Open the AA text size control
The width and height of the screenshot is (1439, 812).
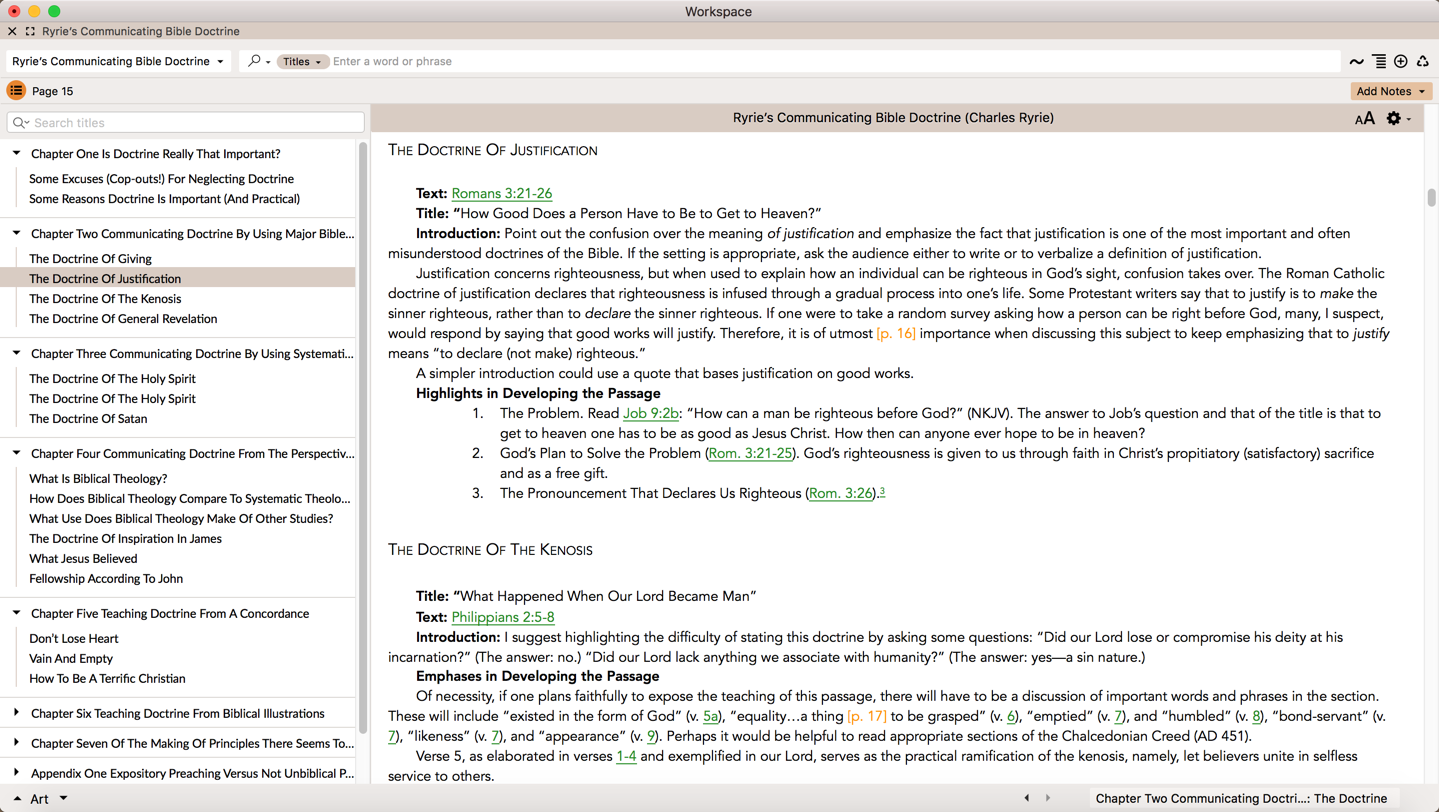click(x=1364, y=118)
